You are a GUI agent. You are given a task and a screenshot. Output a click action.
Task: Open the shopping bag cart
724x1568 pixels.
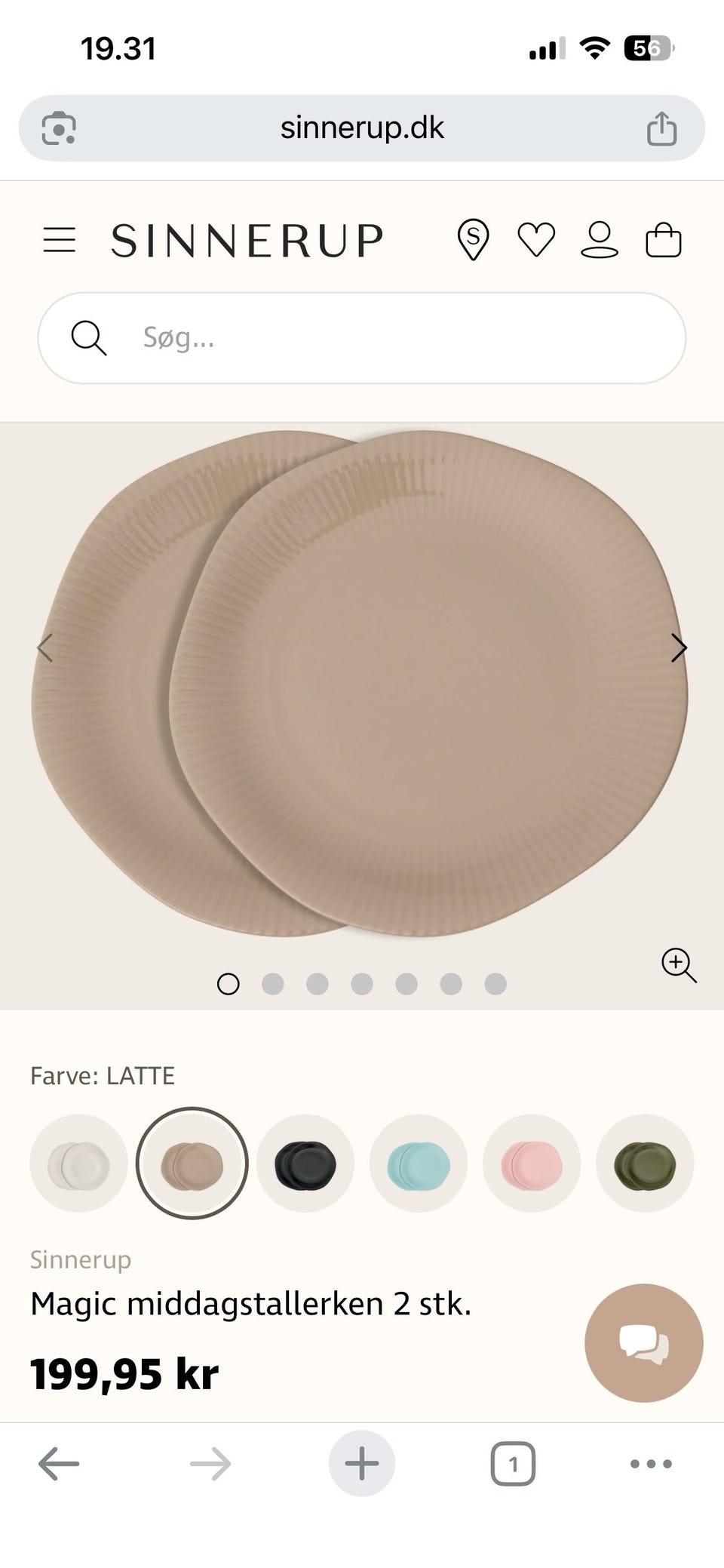[x=664, y=241]
